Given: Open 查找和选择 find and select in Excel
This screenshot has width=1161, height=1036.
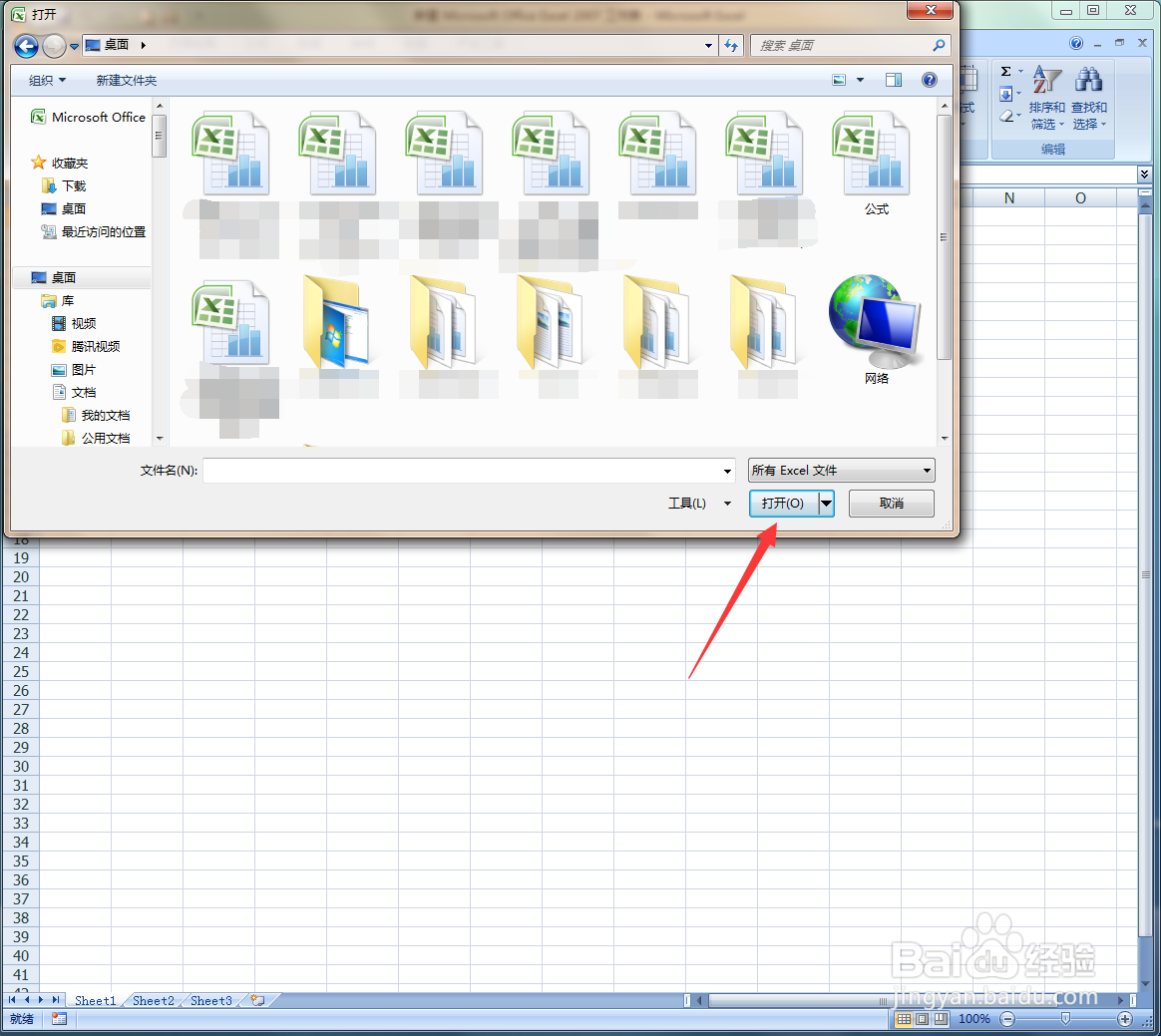Looking at the screenshot, I should (1088, 97).
